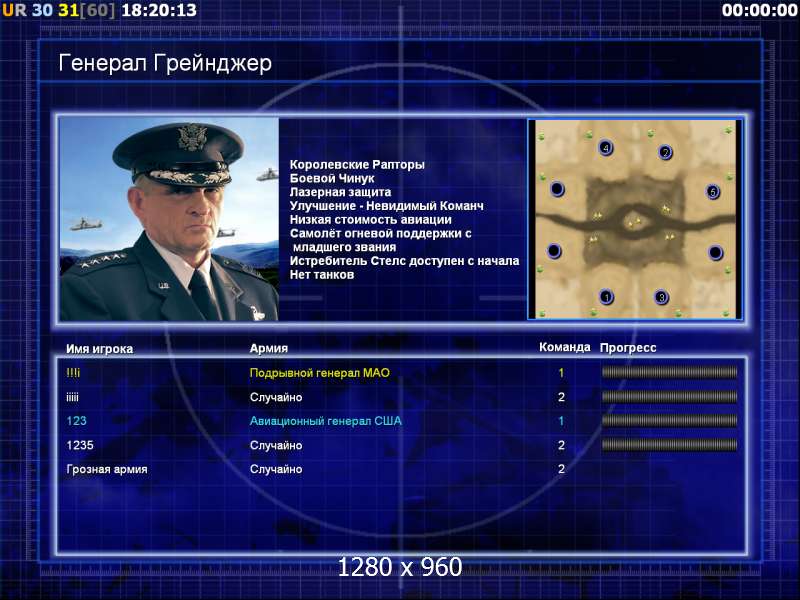Click 'Случайно' army in iiiii row
The height and width of the screenshot is (600, 800).
coord(276,397)
